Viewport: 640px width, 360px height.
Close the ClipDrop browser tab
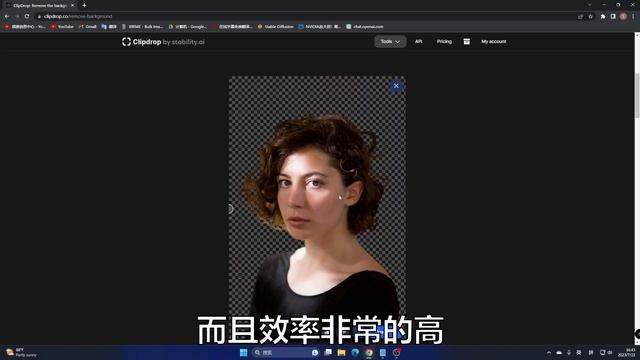pyautogui.click(x=72, y=5)
